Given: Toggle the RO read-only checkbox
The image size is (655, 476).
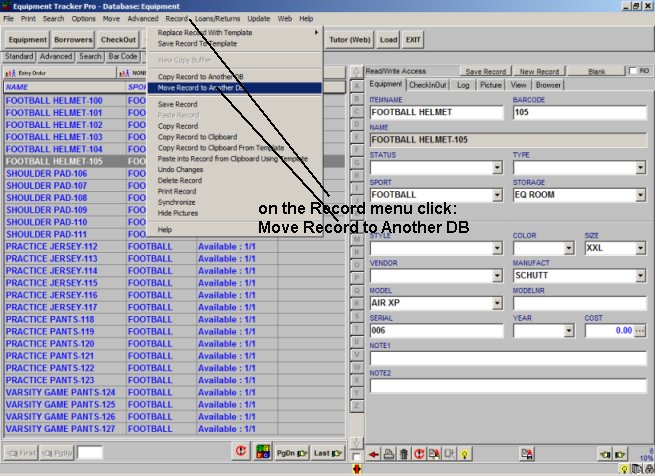Looking at the screenshot, I should click(x=632, y=71).
